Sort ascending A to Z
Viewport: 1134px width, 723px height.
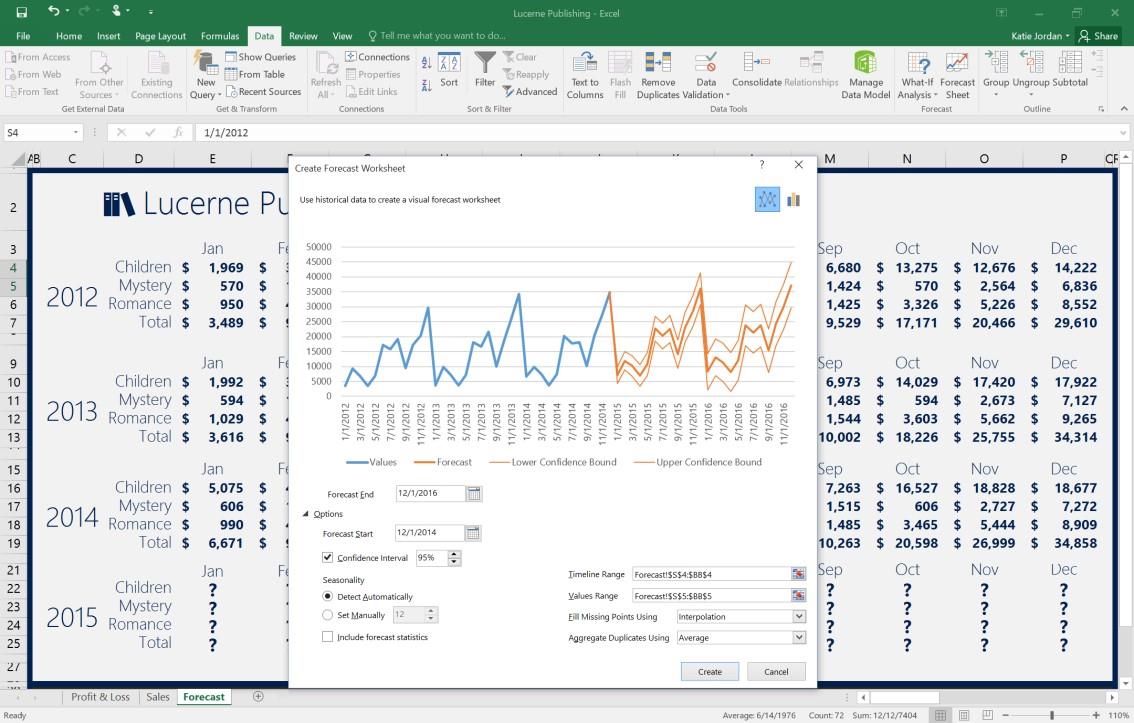tap(427, 64)
